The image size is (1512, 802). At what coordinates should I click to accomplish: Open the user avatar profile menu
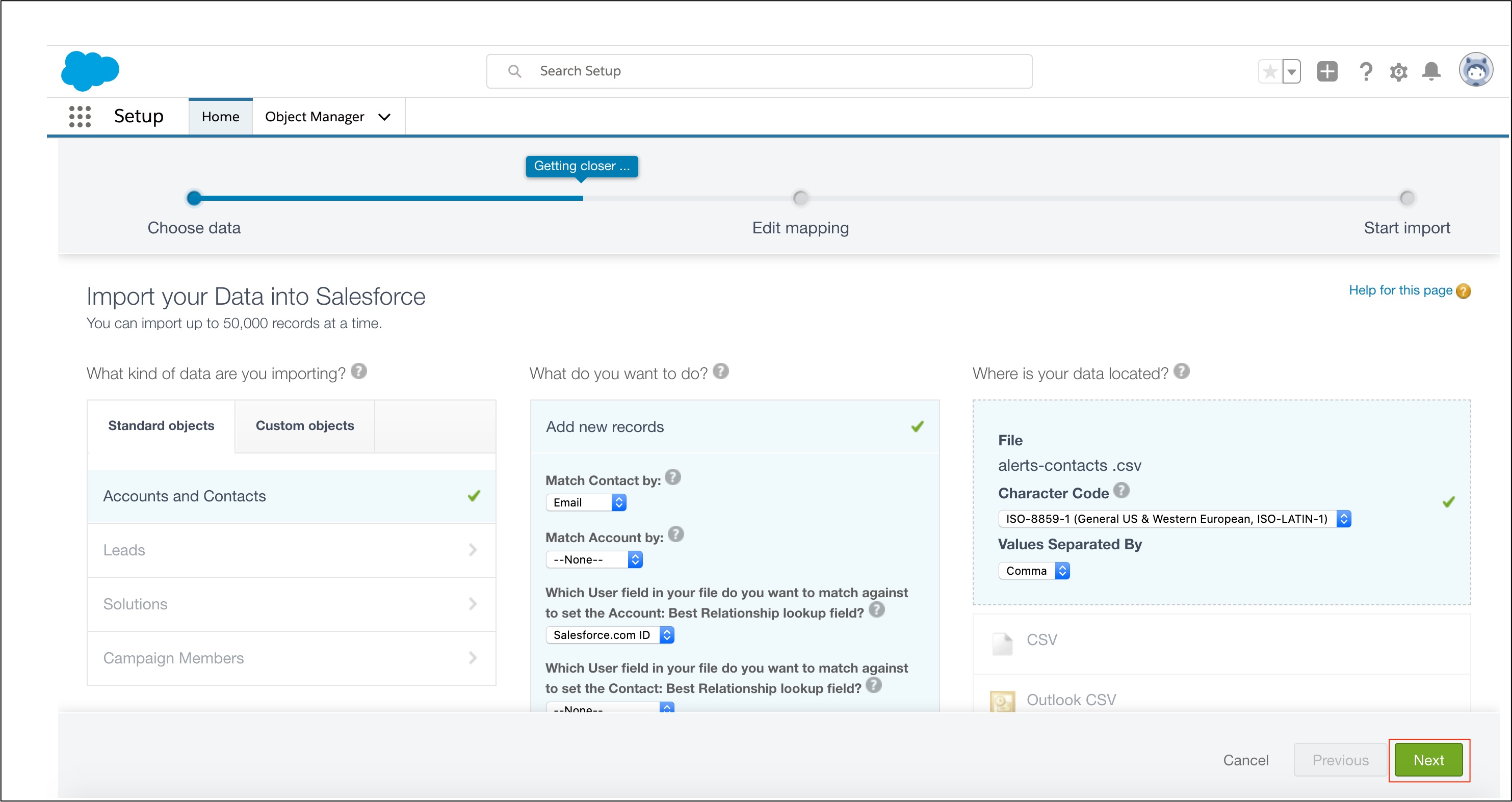click(1476, 71)
